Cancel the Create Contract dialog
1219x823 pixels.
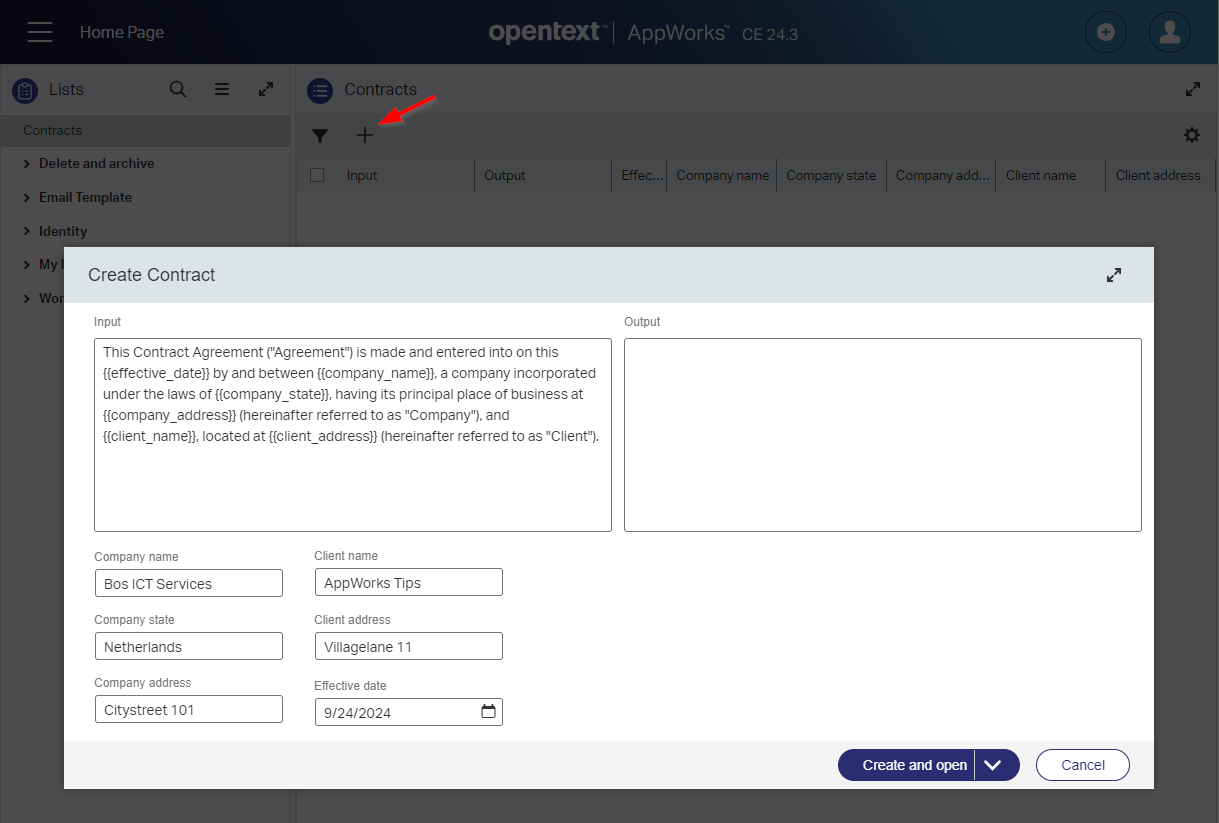pyautogui.click(x=1082, y=764)
